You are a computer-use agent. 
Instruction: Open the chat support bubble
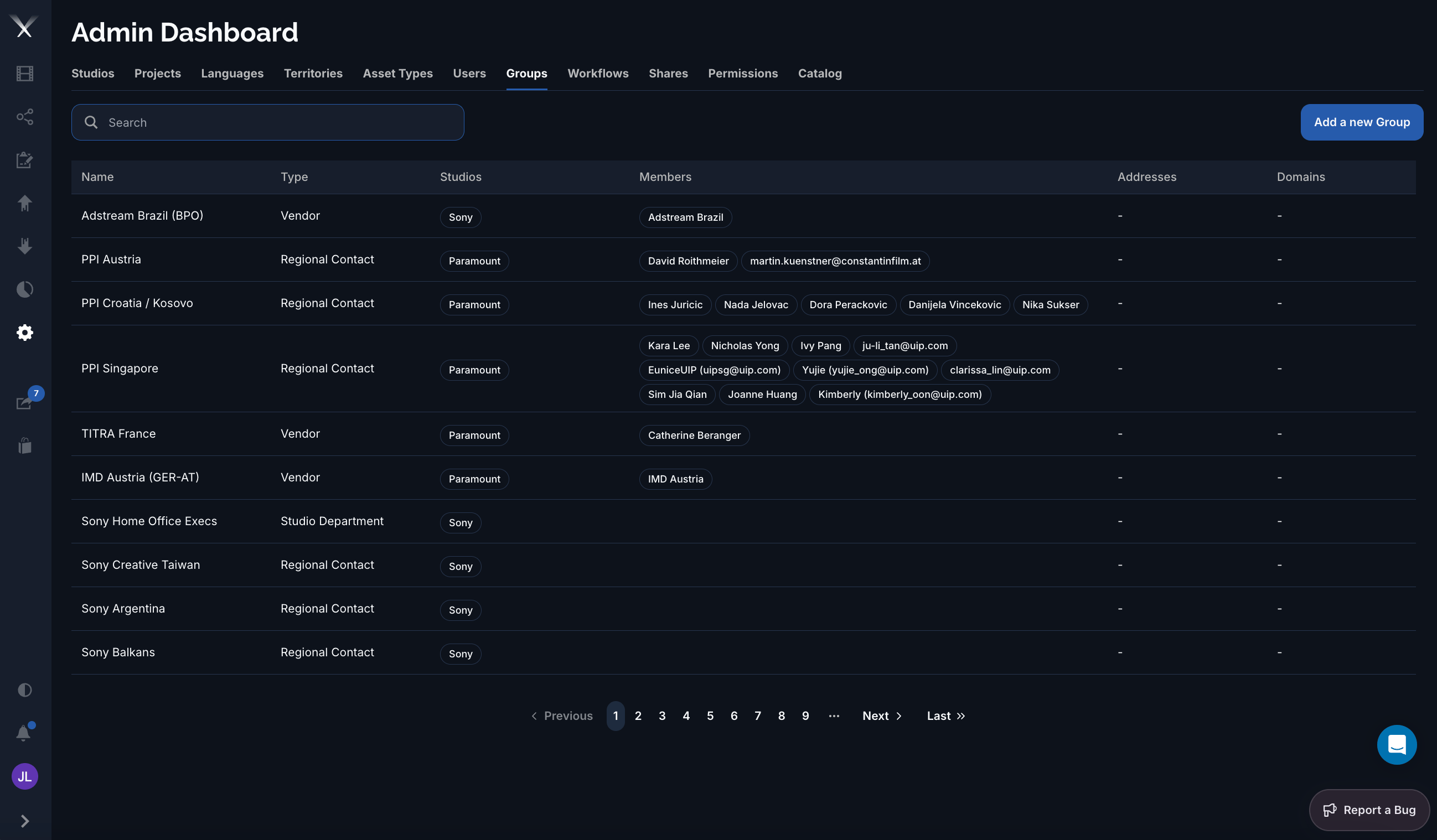(1397, 744)
